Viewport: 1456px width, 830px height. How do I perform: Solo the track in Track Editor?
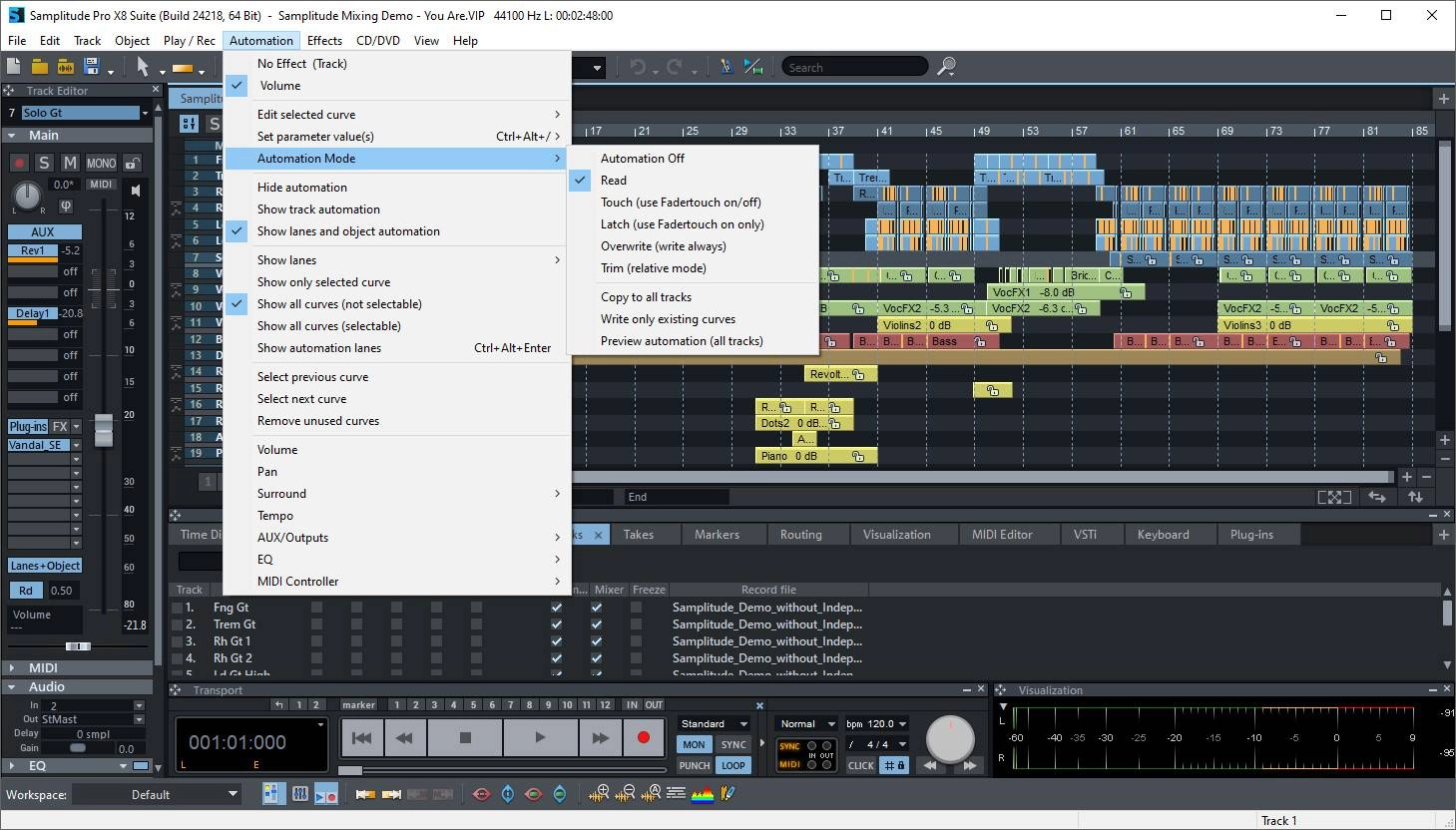44,163
